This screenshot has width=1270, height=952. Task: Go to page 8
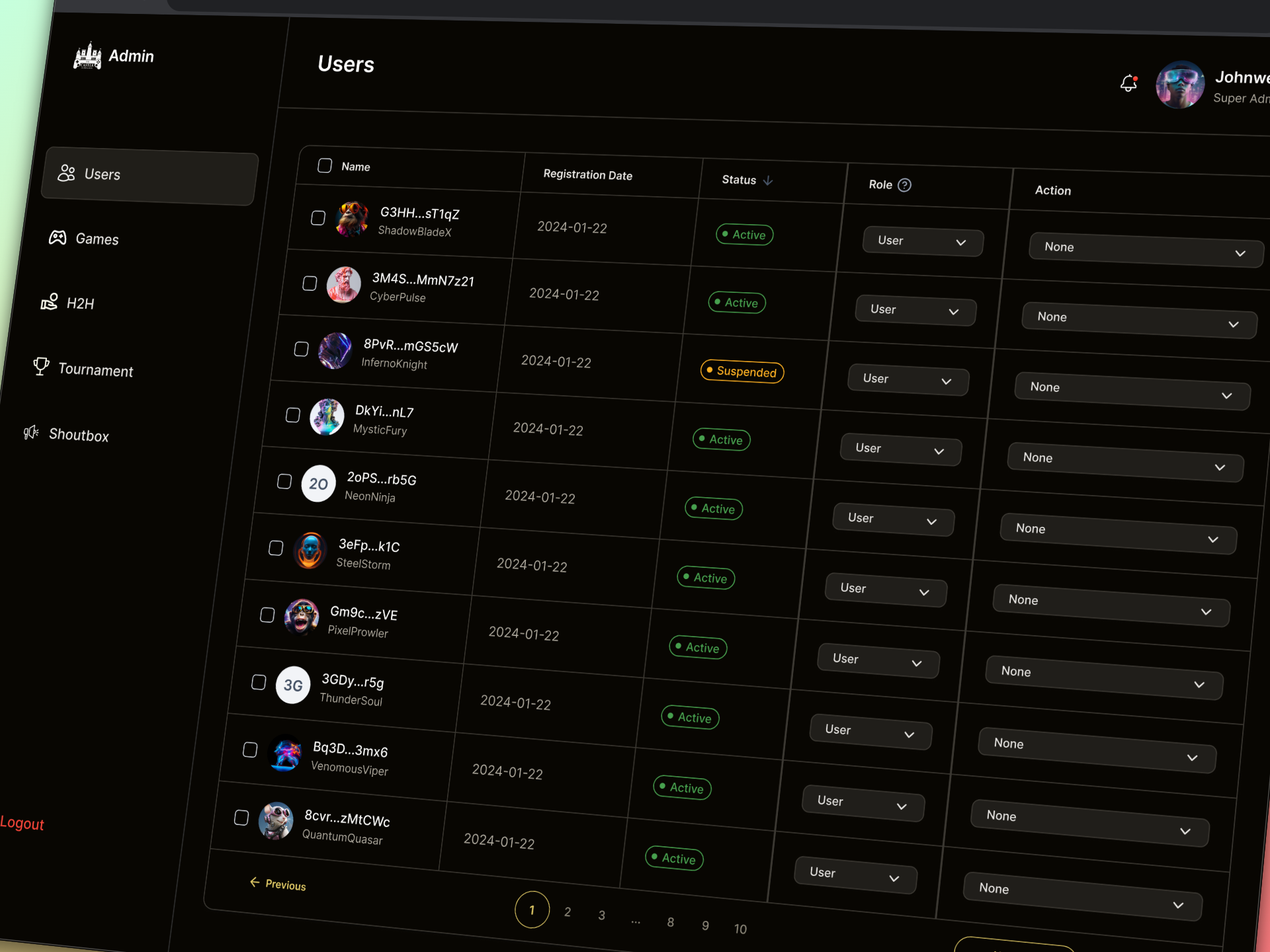point(671,922)
